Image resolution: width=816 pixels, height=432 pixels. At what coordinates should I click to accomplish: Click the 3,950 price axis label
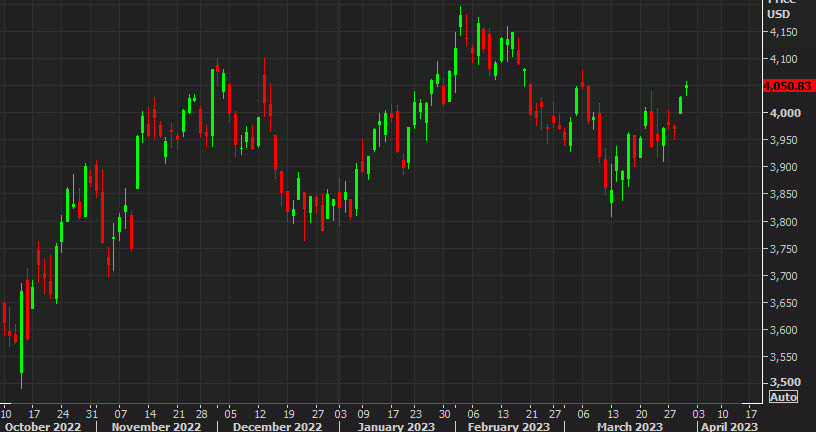tap(783, 140)
